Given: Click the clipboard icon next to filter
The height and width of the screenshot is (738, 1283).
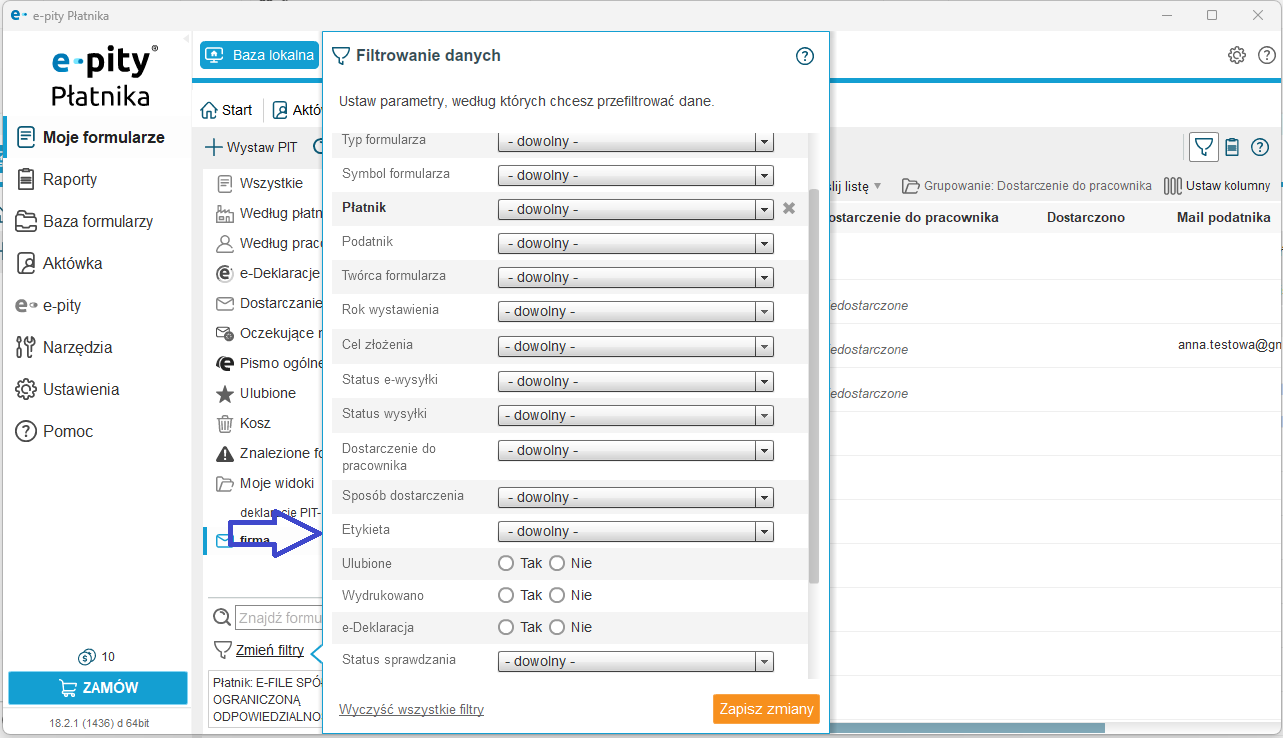Looking at the screenshot, I should coord(1232,147).
